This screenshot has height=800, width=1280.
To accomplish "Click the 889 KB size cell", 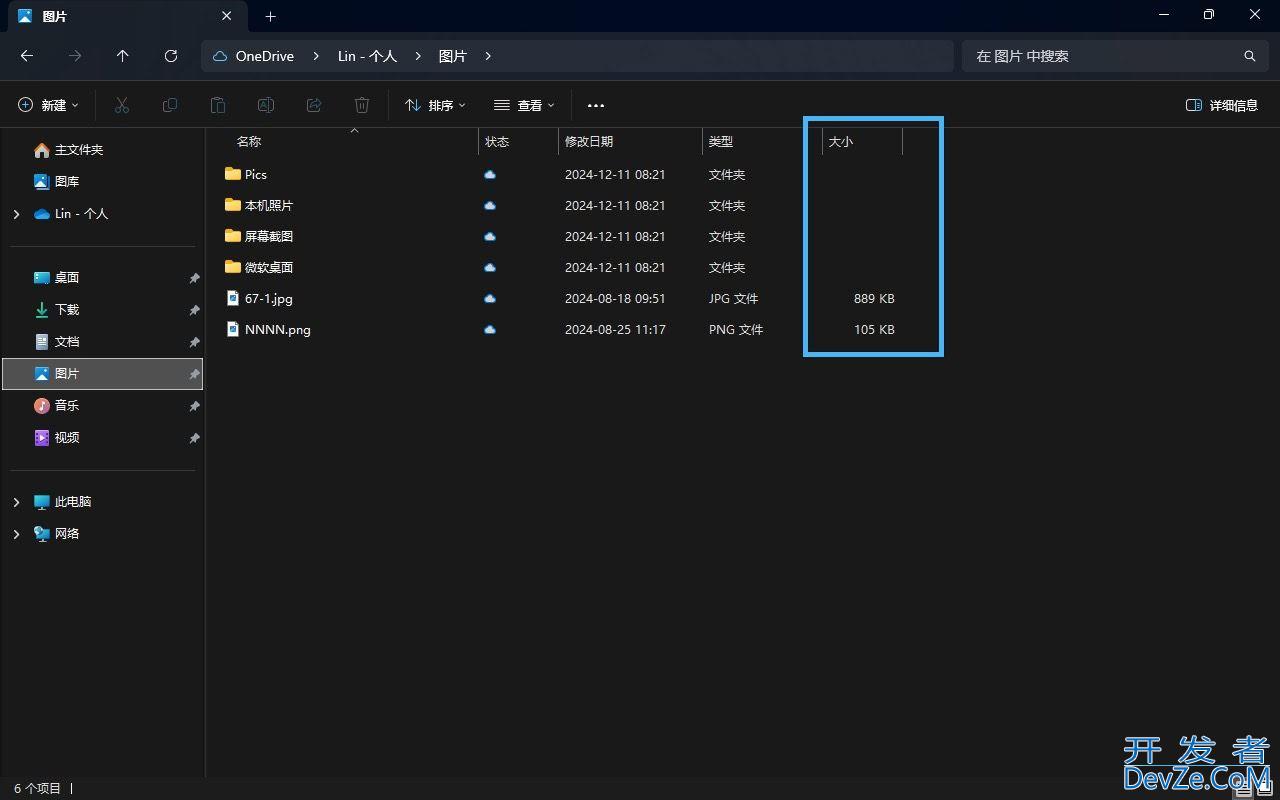I will (874, 298).
